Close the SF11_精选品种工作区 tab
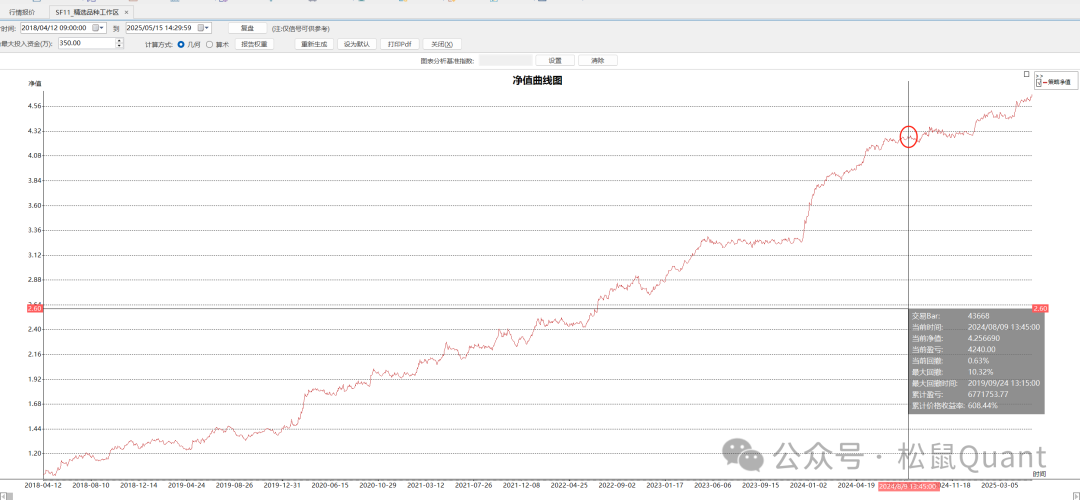Viewport: 1080px width, 500px height. coord(127,11)
